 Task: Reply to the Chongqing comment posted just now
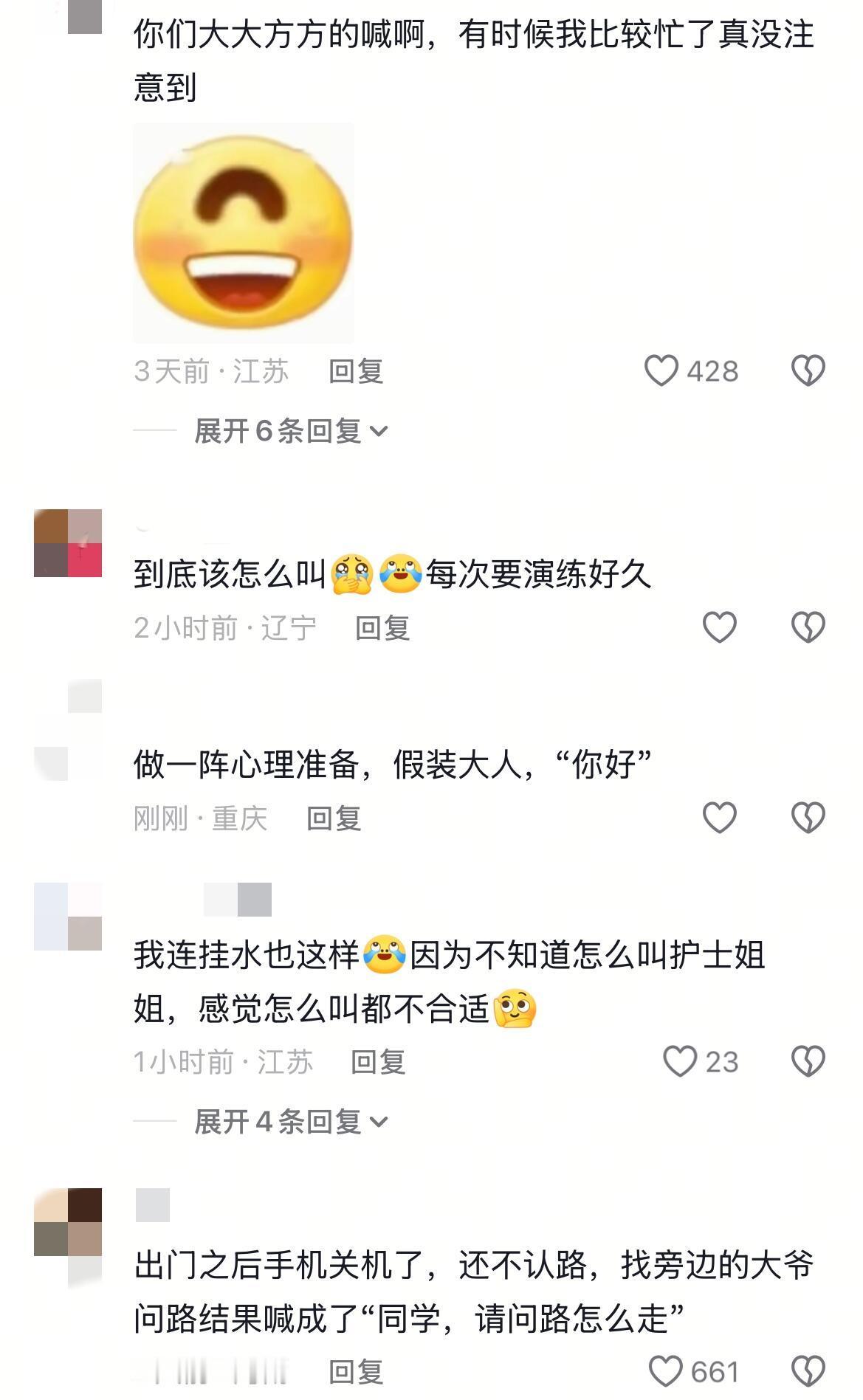click(334, 818)
